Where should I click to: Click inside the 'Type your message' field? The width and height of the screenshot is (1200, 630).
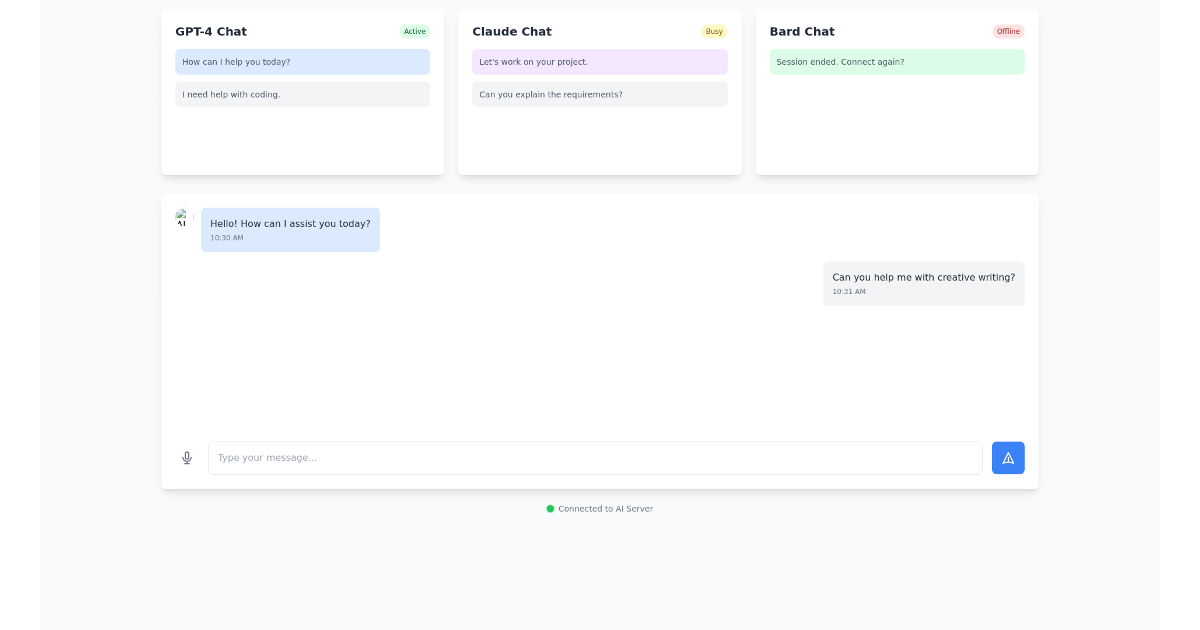[595, 457]
